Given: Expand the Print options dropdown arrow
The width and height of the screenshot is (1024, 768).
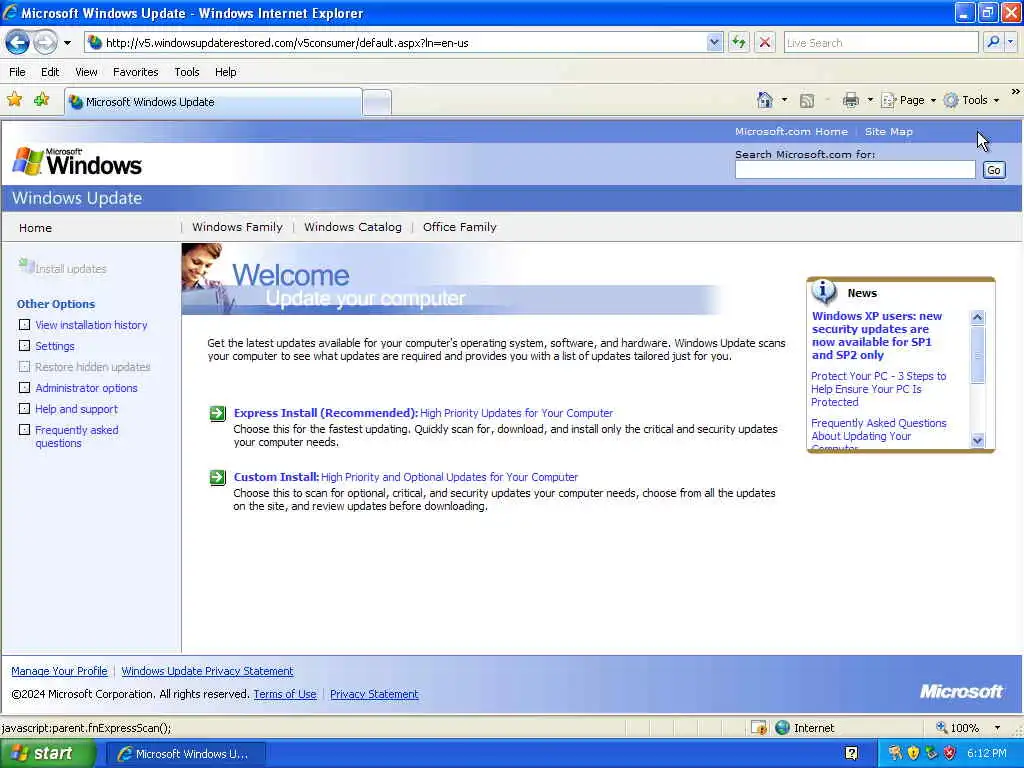Looking at the screenshot, I should coord(870,100).
